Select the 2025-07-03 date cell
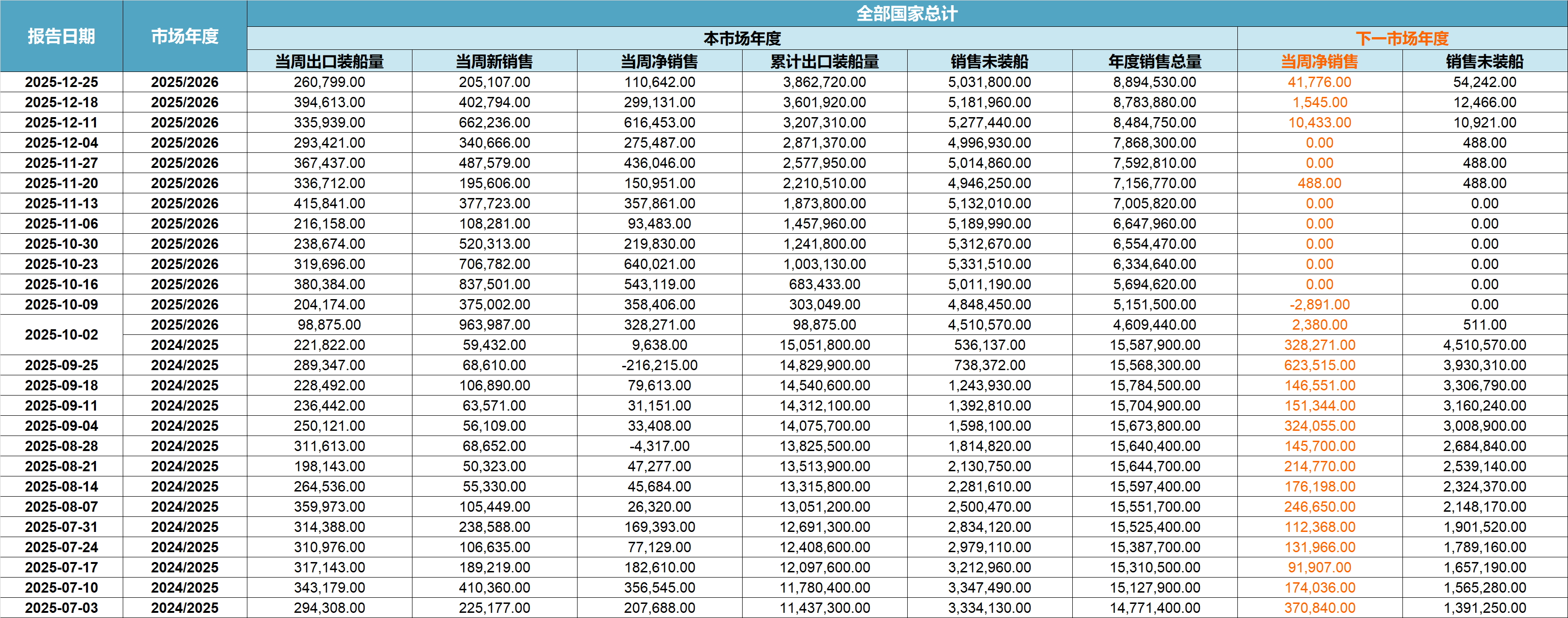1568x618 pixels. tap(62, 608)
